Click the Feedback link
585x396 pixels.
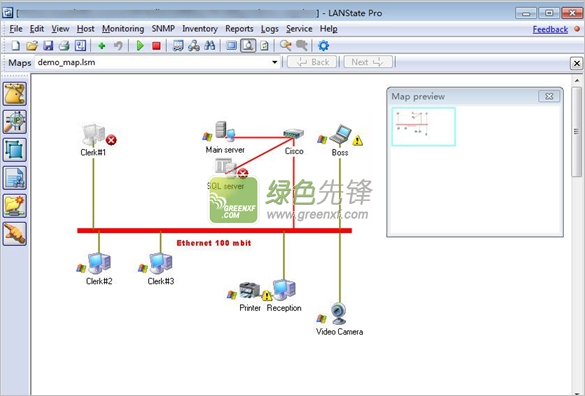[x=550, y=29]
